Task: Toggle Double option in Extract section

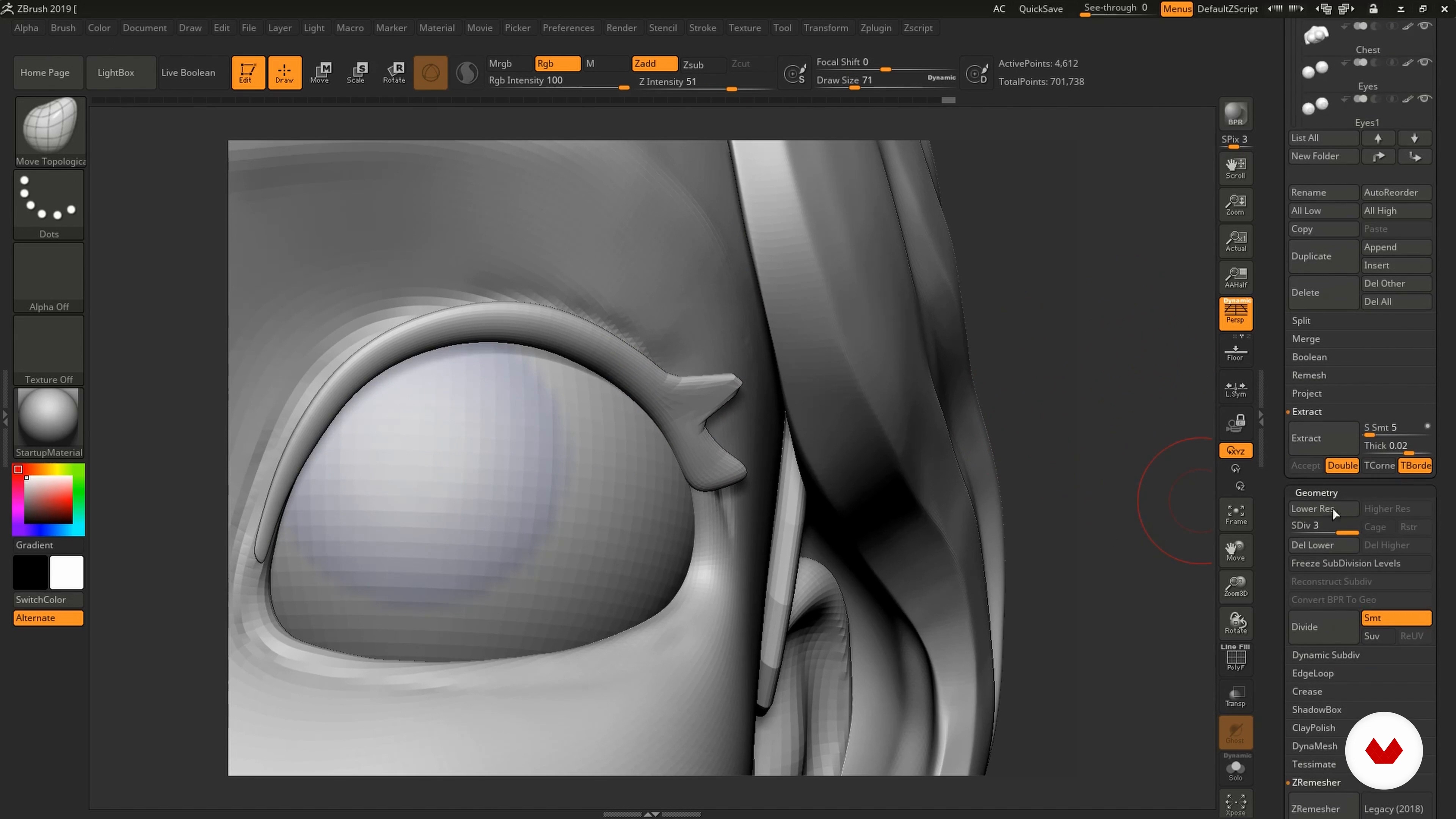Action: [1342, 465]
